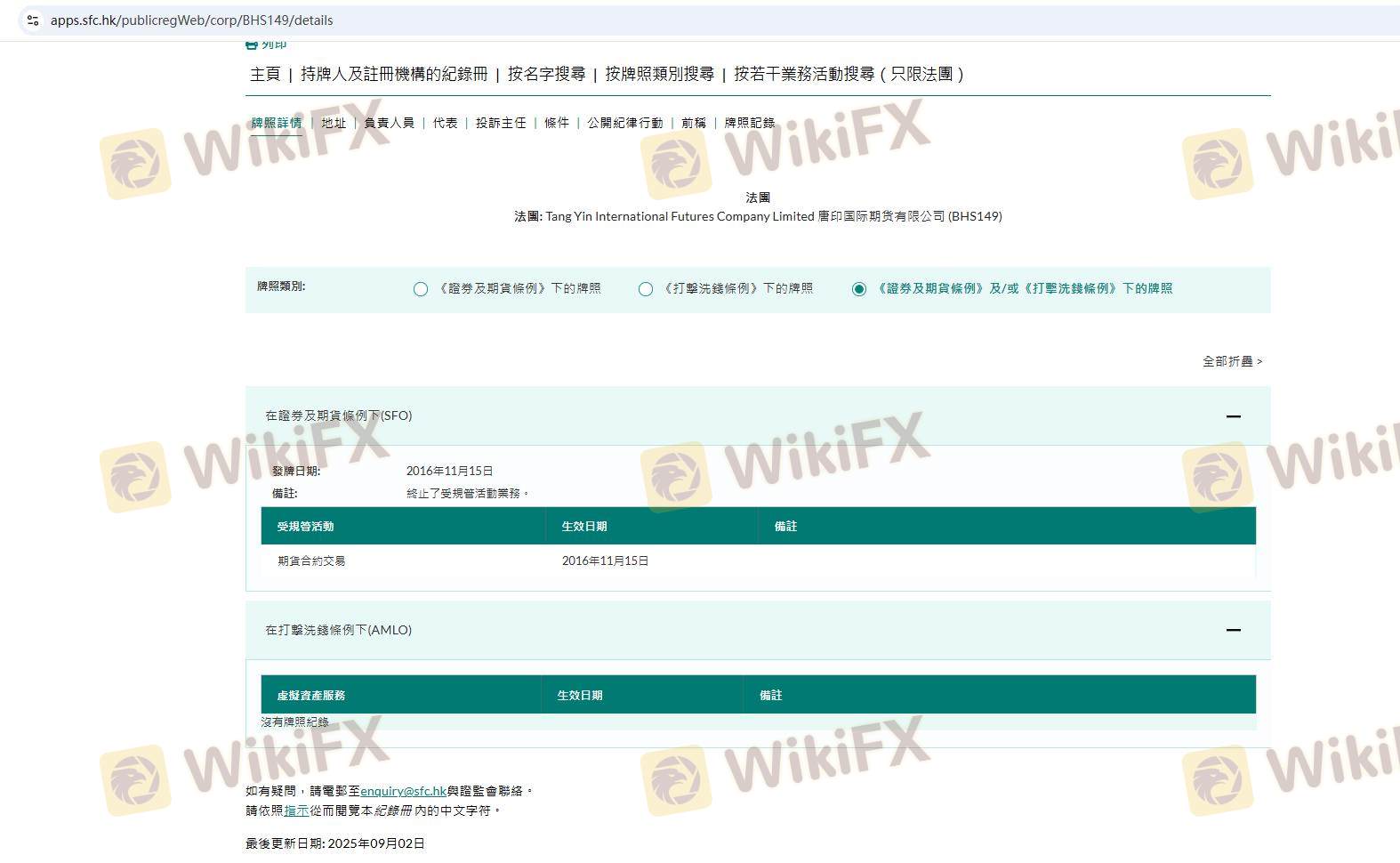Click the 終止了受規管活動業務 remark text

(x=468, y=494)
